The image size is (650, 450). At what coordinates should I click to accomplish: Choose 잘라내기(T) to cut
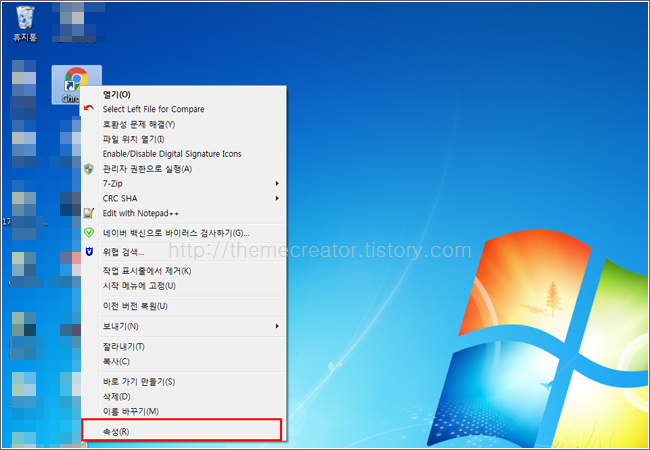point(184,346)
